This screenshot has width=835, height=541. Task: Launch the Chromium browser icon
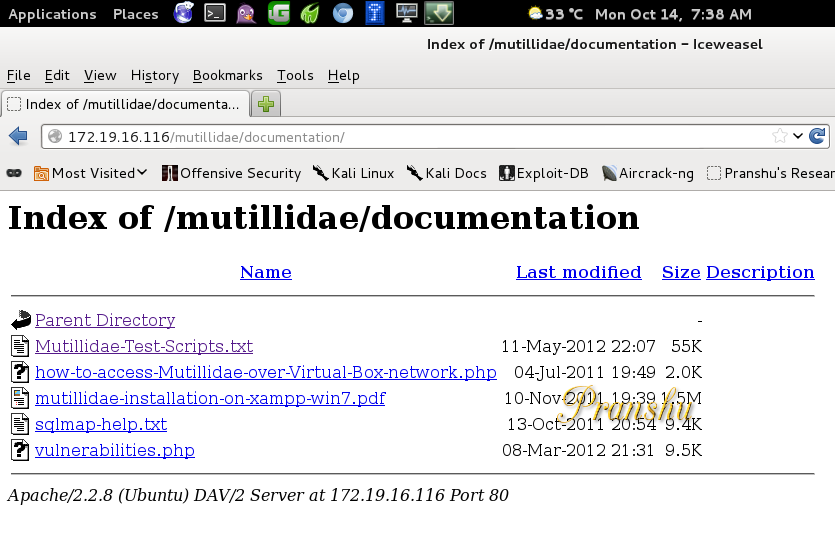pos(342,13)
